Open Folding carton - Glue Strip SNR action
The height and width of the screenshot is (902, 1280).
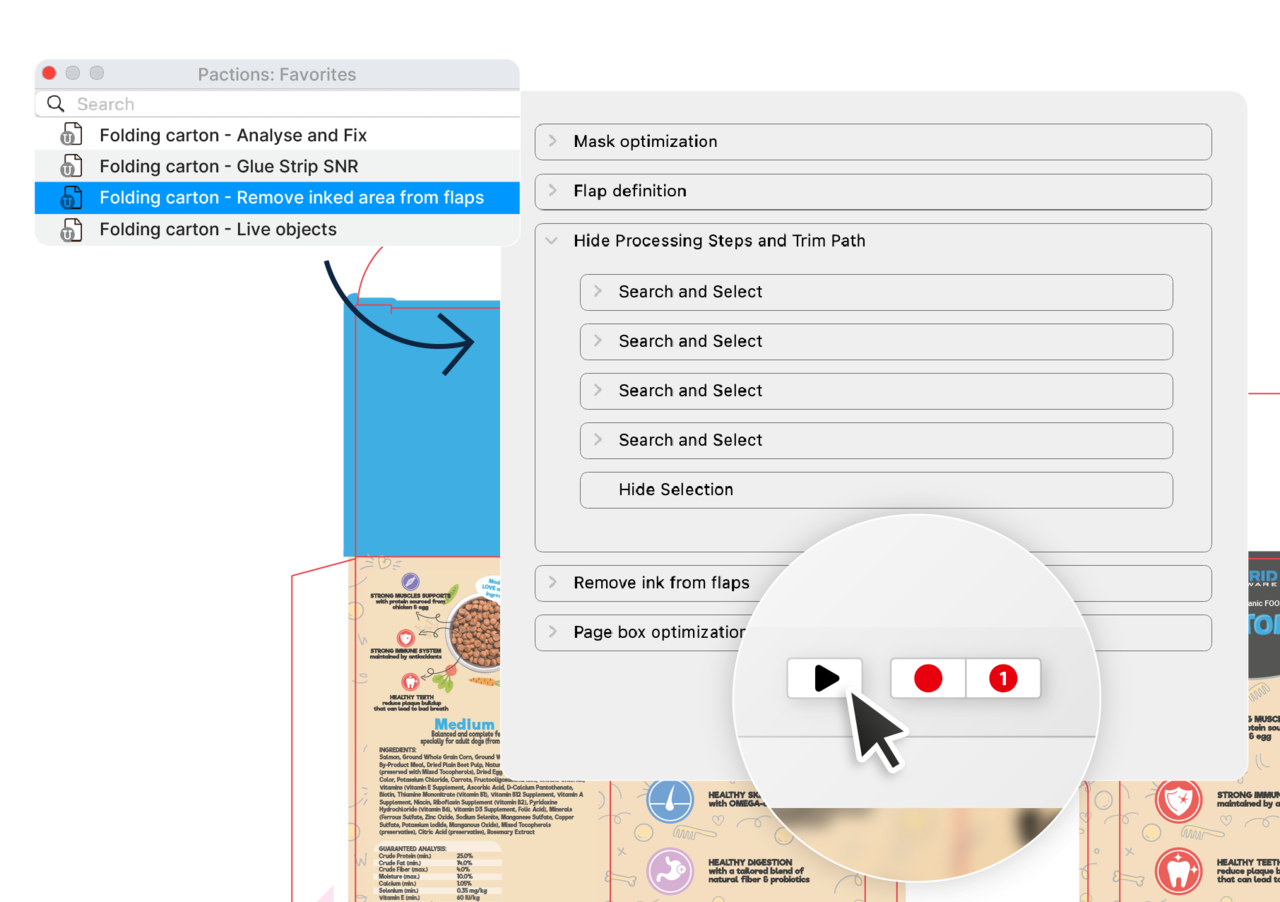[x=277, y=166]
